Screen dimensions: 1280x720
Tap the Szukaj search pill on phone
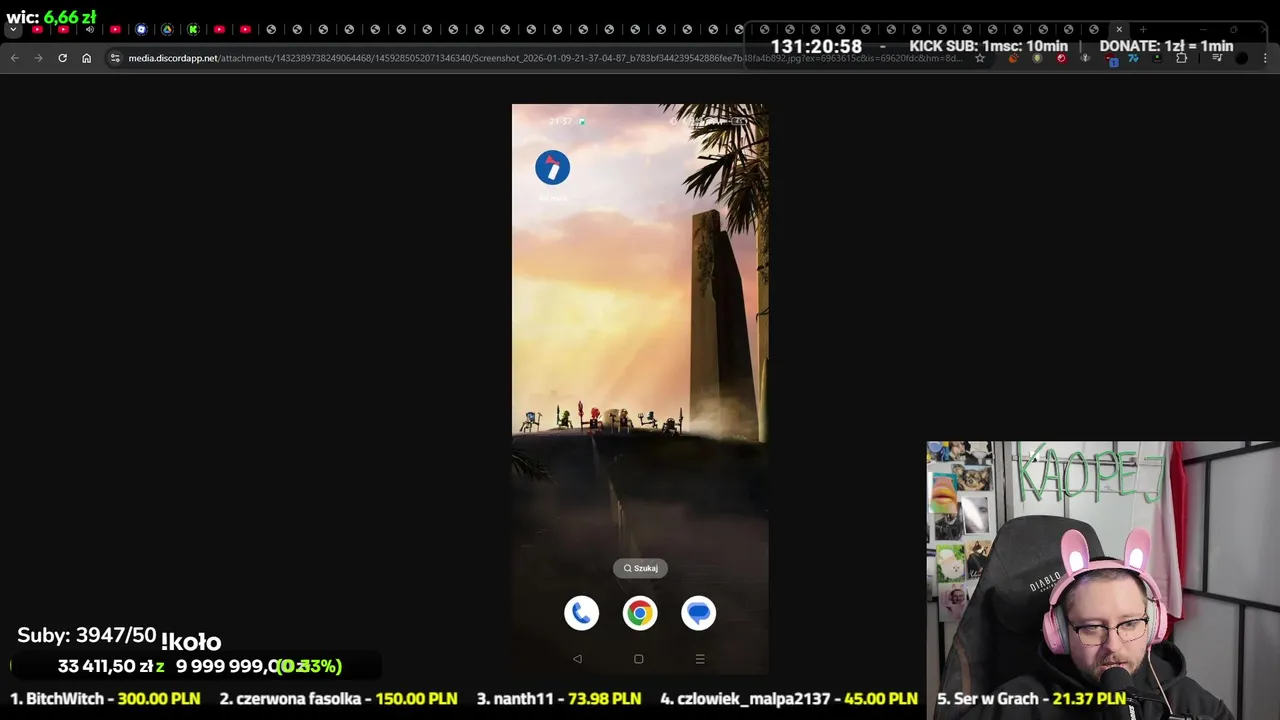point(640,568)
